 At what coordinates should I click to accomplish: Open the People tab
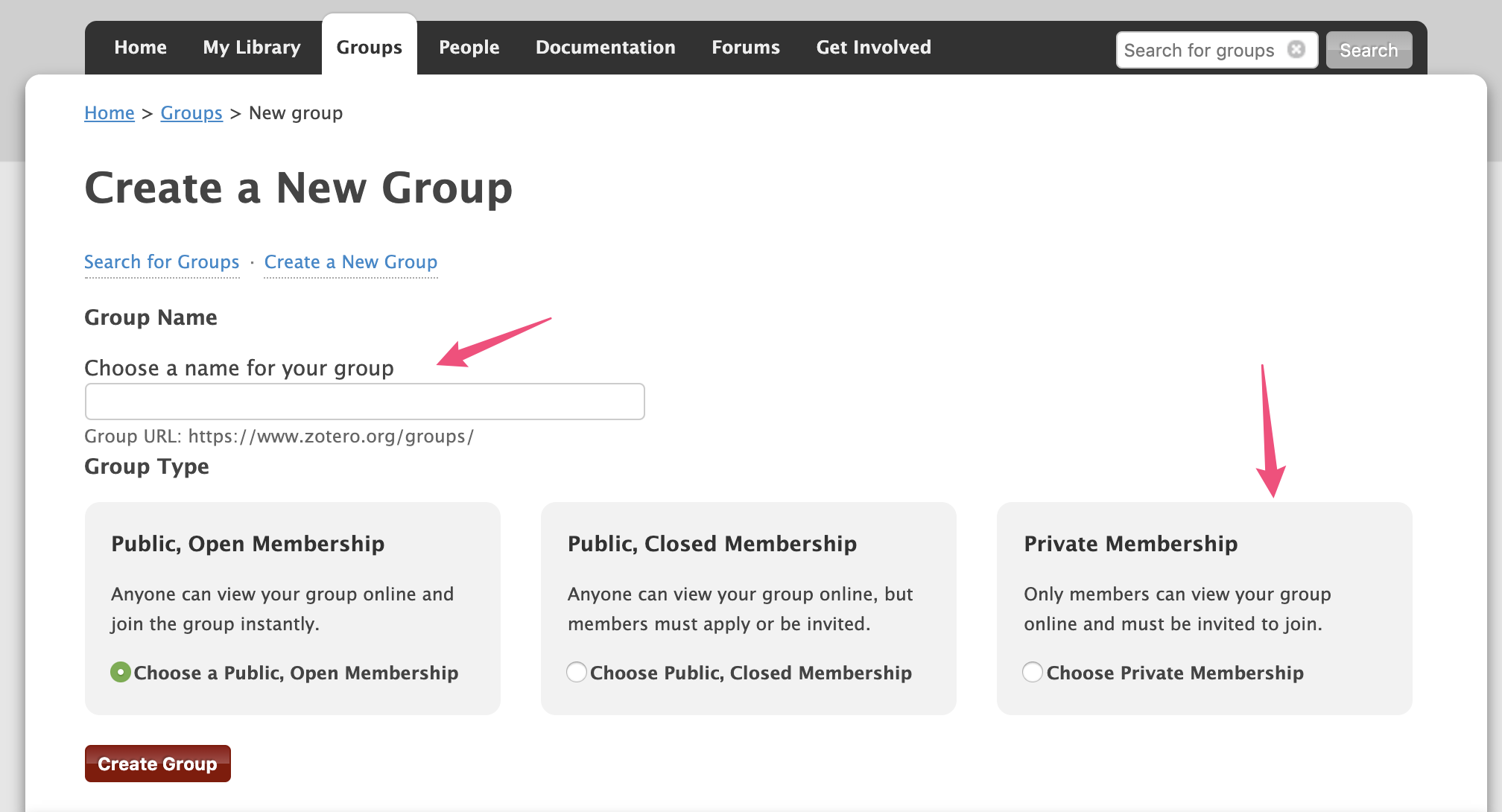pyautogui.click(x=469, y=48)
